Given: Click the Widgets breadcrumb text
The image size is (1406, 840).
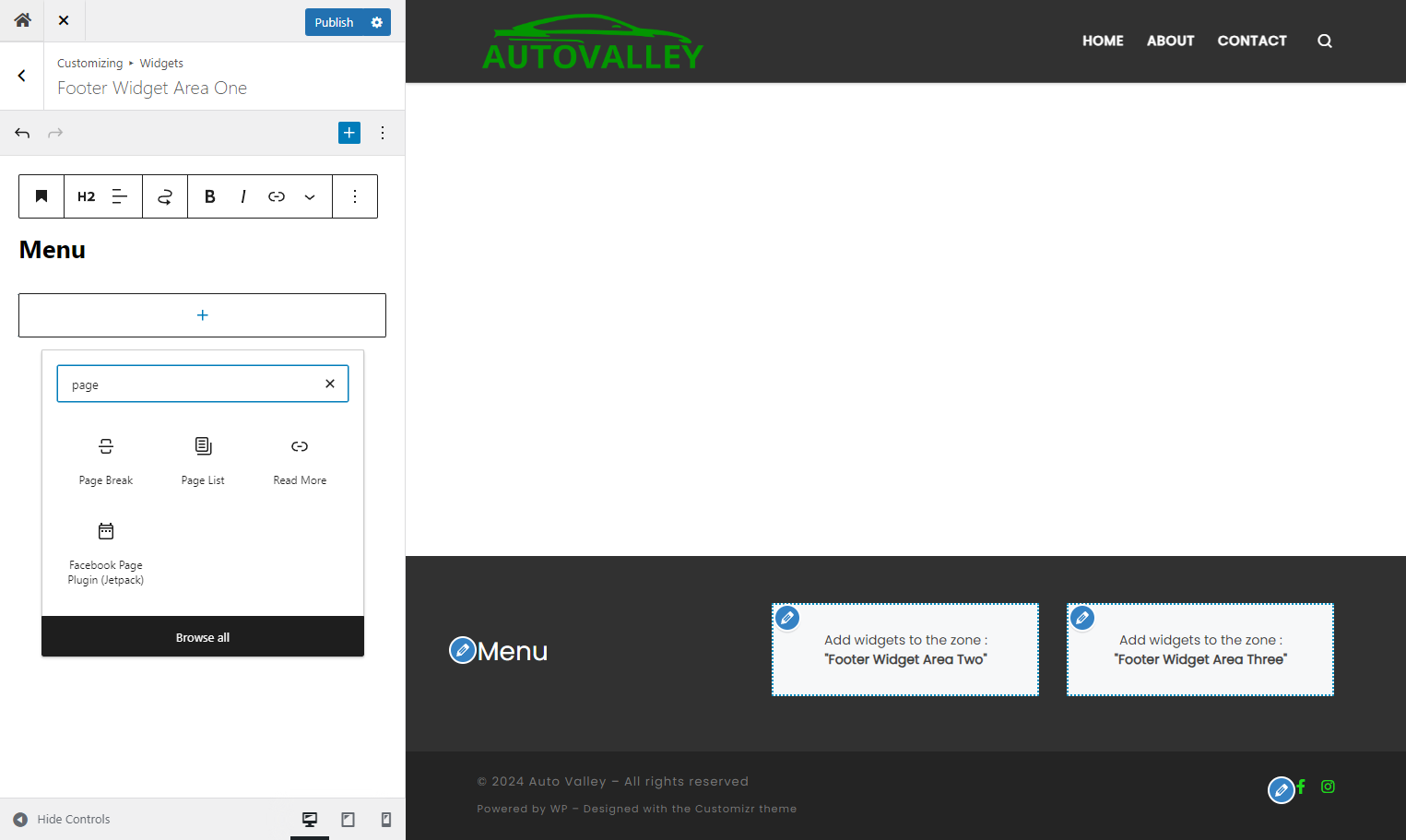Looking at the screenshot, I should (x=161, y=63).
